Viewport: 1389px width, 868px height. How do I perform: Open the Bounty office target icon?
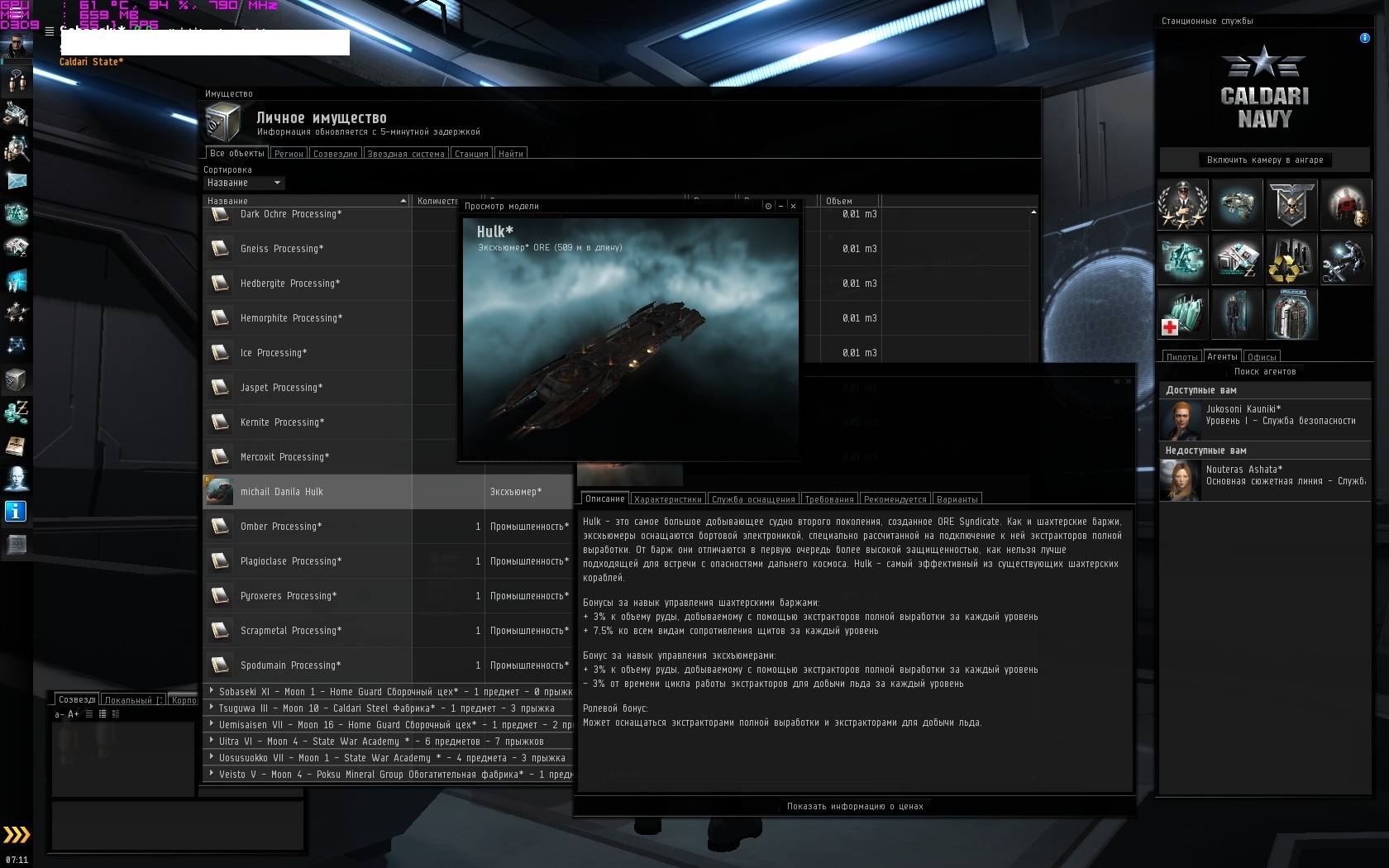(1344, 204)
